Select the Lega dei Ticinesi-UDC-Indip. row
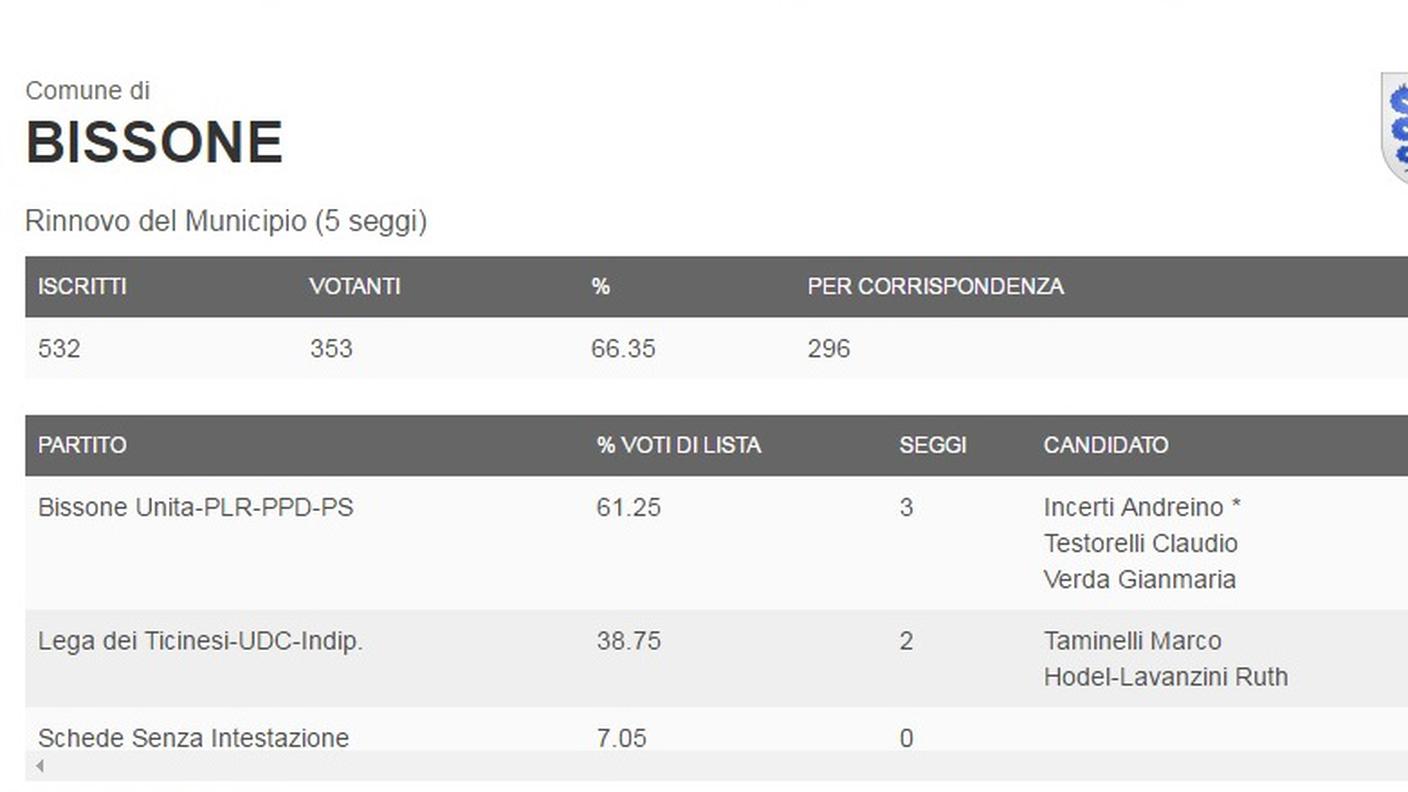The width and height of the screenshot is (1408, 792). click(x=716, y=658)
